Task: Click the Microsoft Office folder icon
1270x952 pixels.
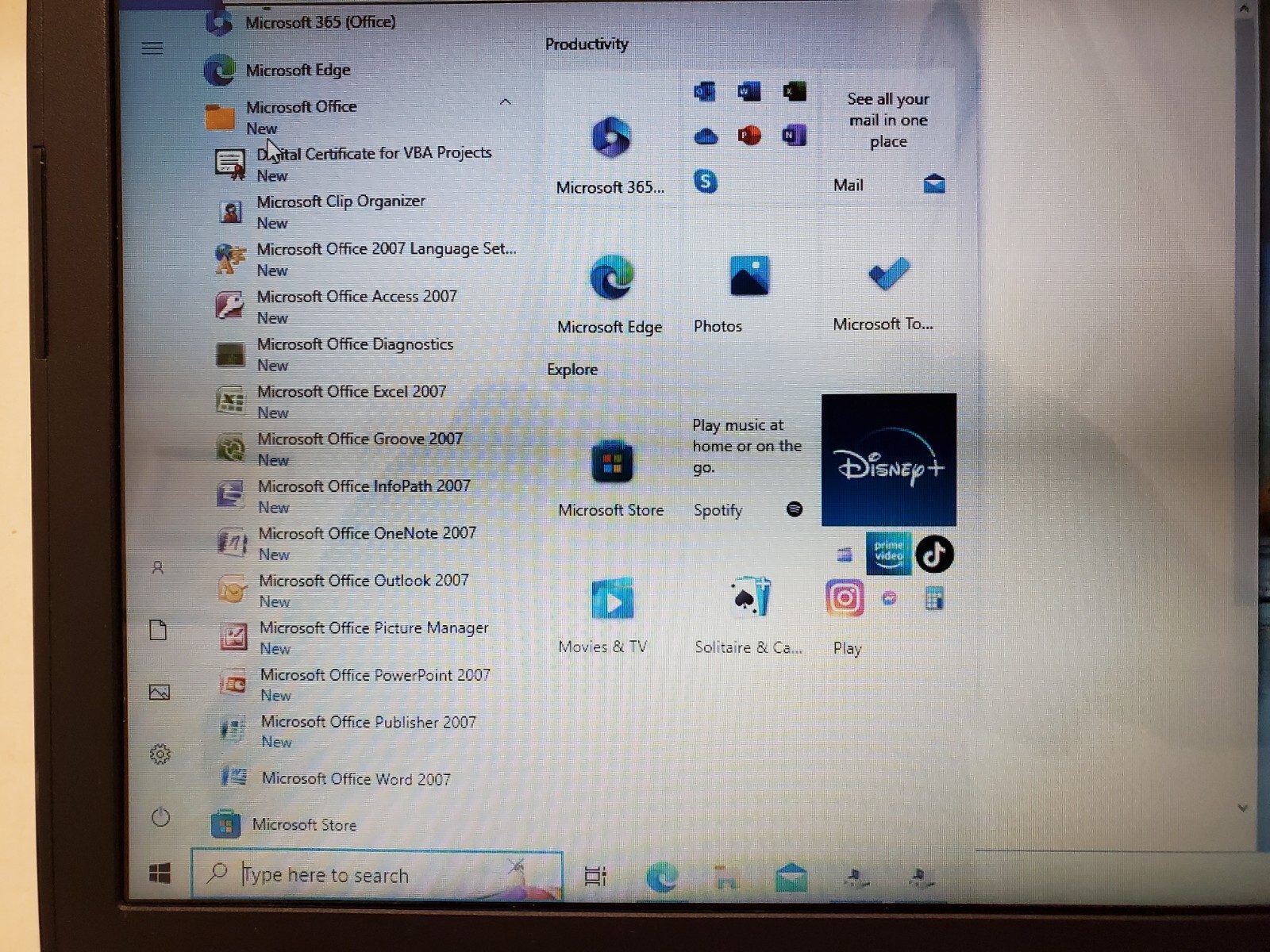Action: [x=220, y=117]
